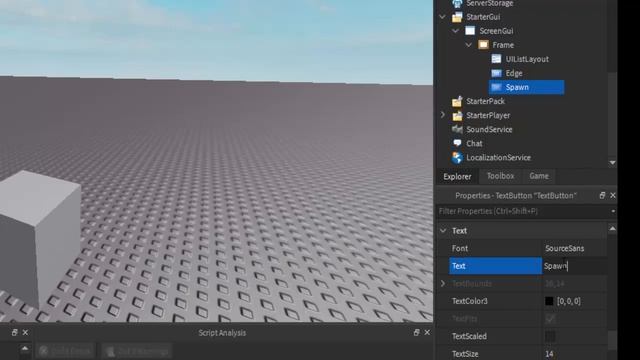Select Frame in the Explorer tree
Image resolution: width=640 pixels, height=360 pixels.
click(x=503, y=45)
